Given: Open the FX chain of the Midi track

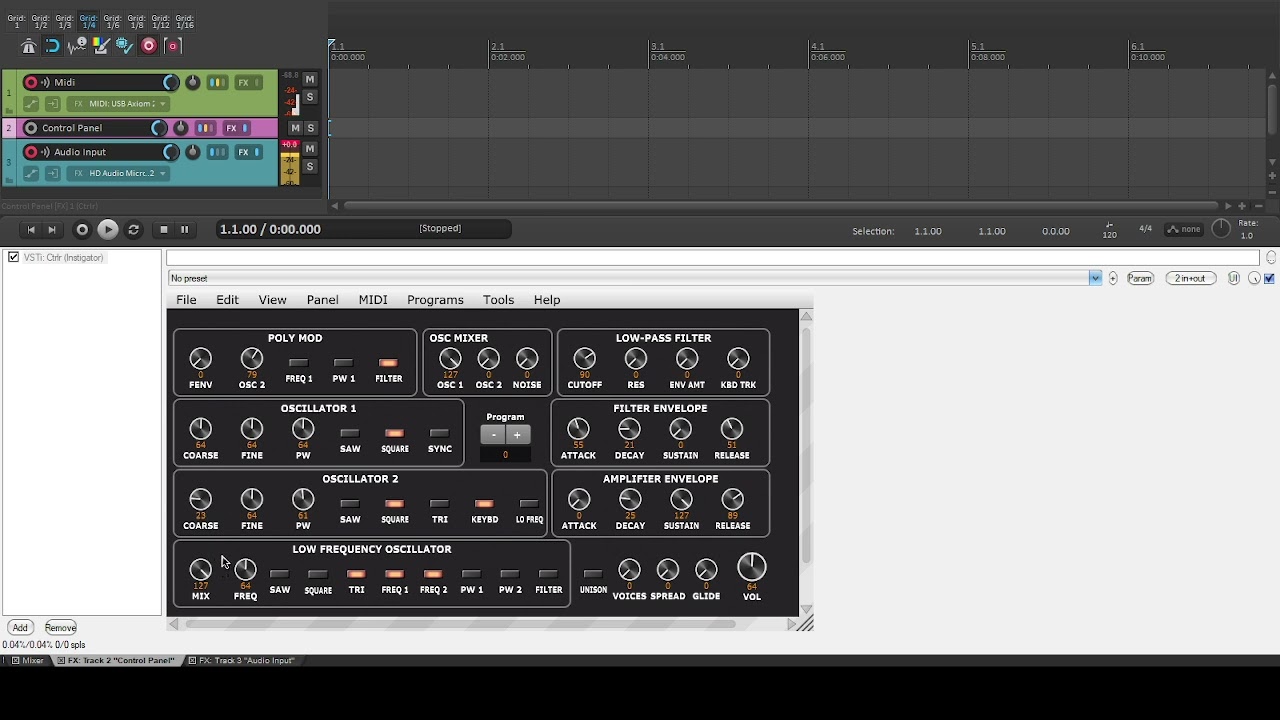Looking at the screenshot, I should [243, 83].
